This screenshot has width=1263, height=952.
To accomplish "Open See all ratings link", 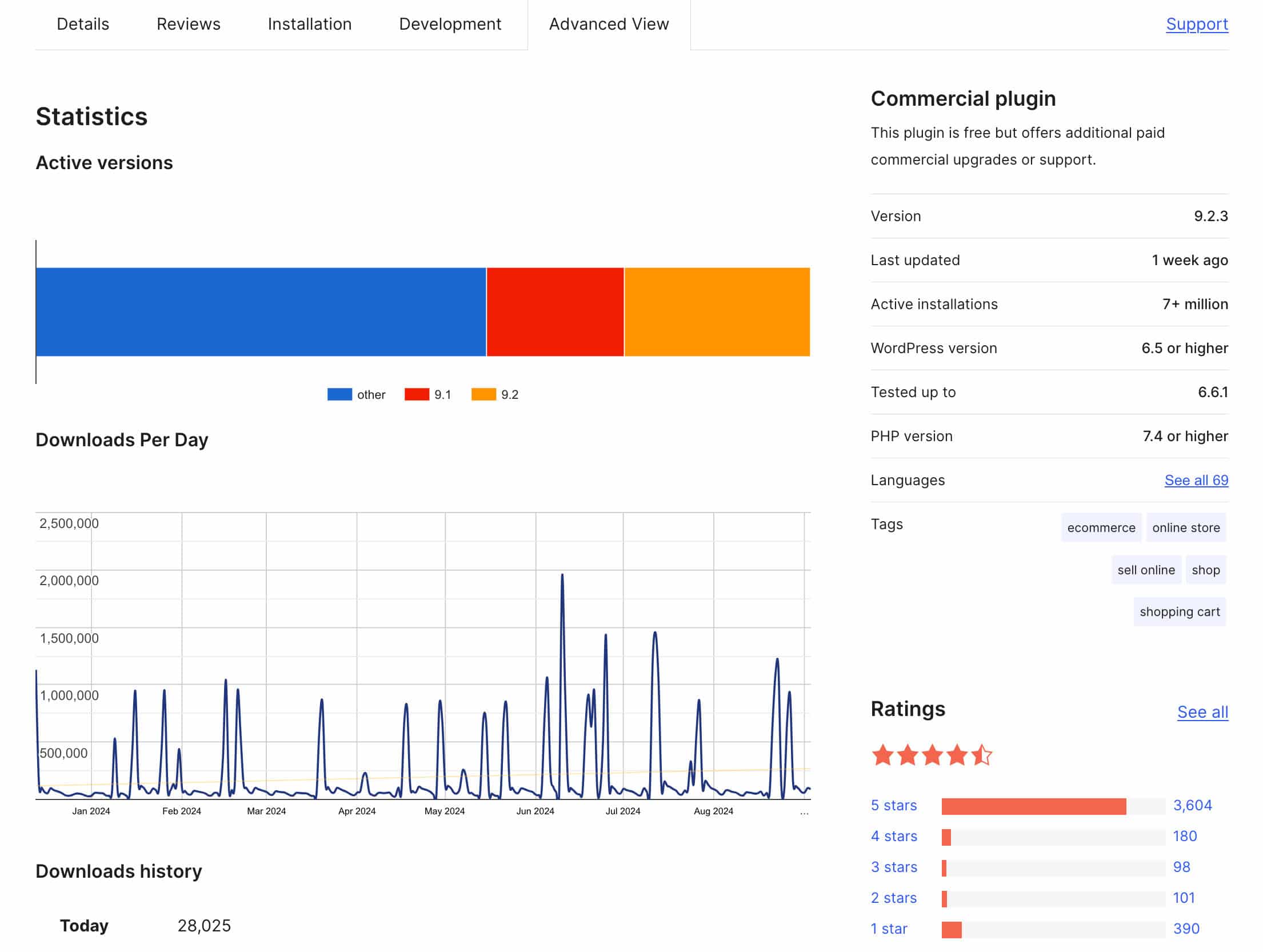I will point(1202,712).
